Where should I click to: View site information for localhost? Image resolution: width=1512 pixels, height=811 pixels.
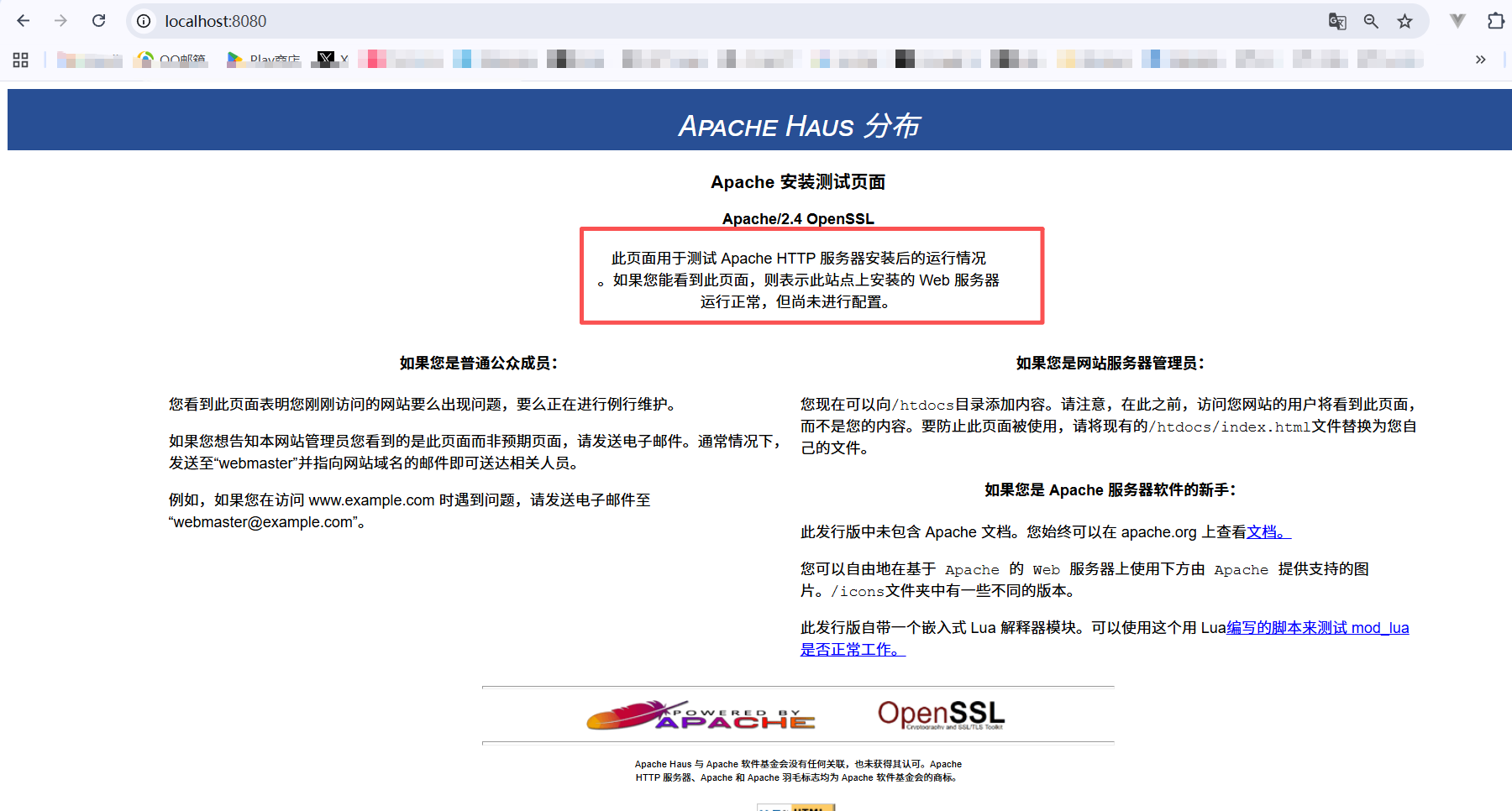tap(144, 21)
